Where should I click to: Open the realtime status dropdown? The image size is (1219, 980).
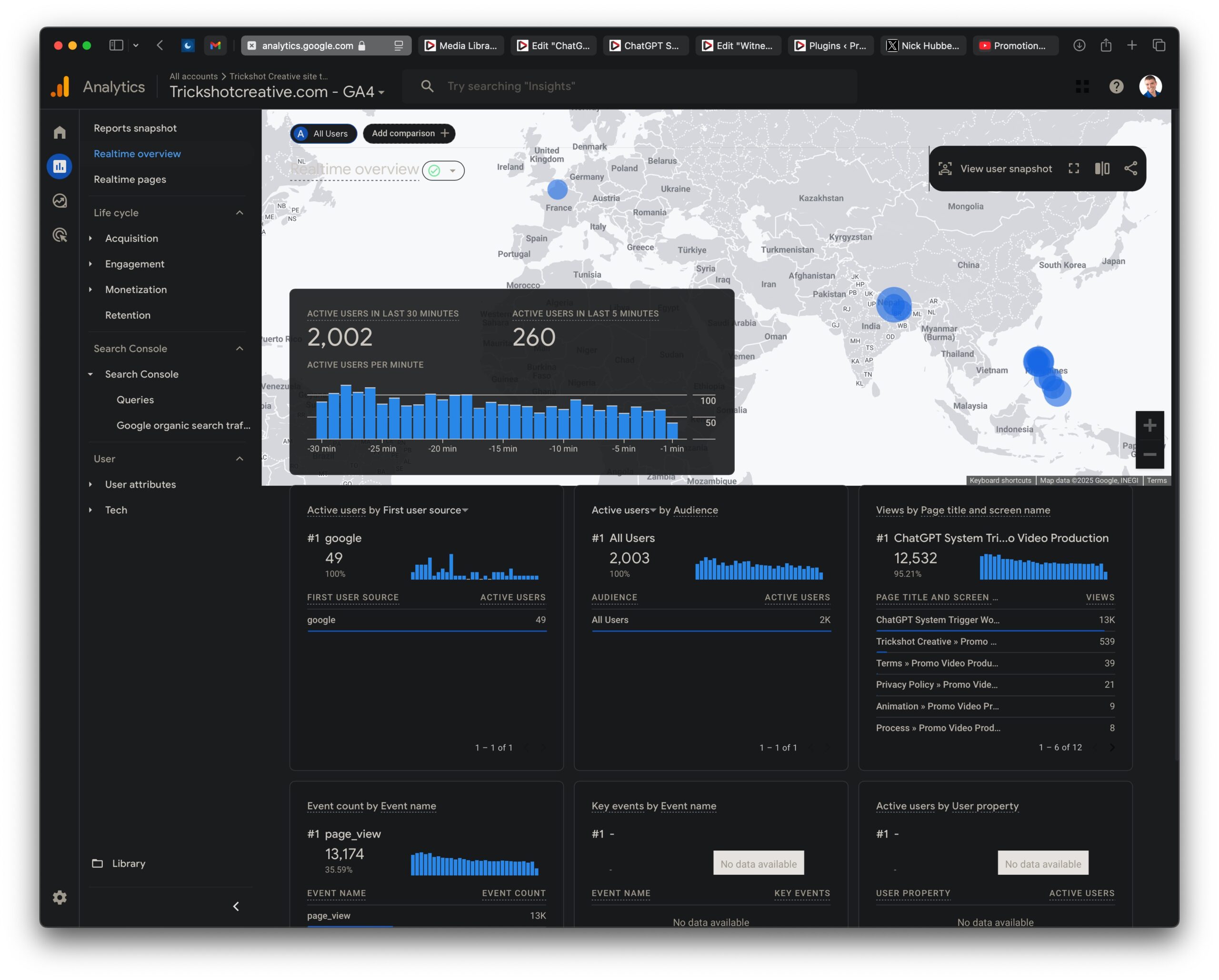coord(444,171)
